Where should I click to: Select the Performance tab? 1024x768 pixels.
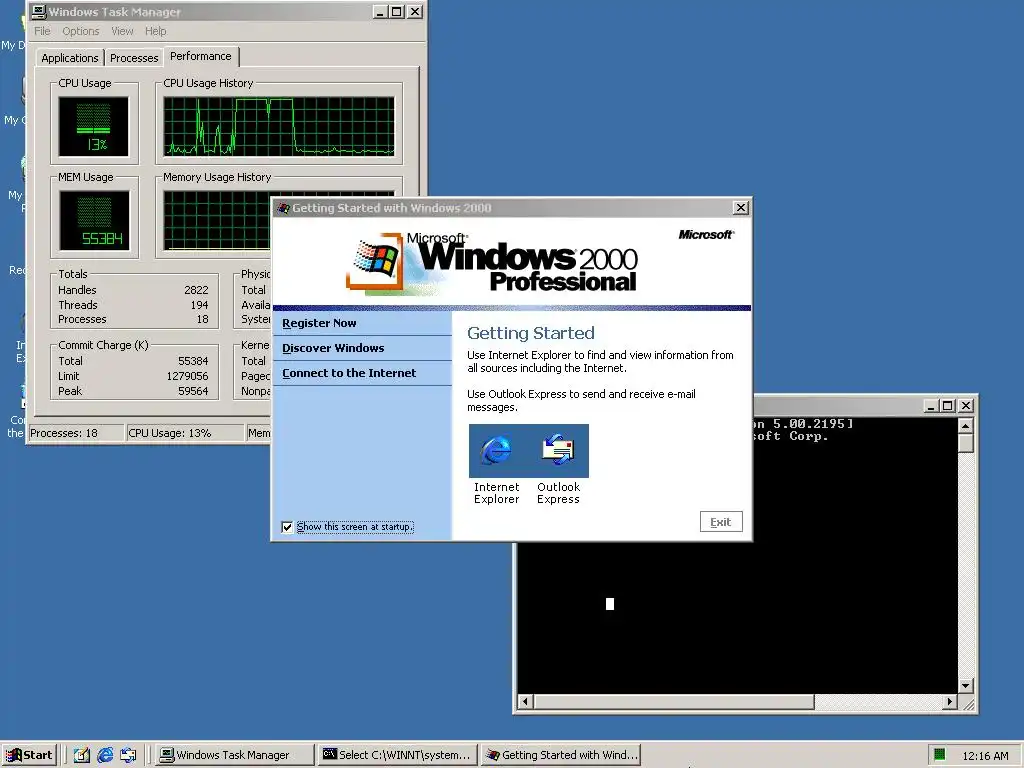click(x=201, y=56)
